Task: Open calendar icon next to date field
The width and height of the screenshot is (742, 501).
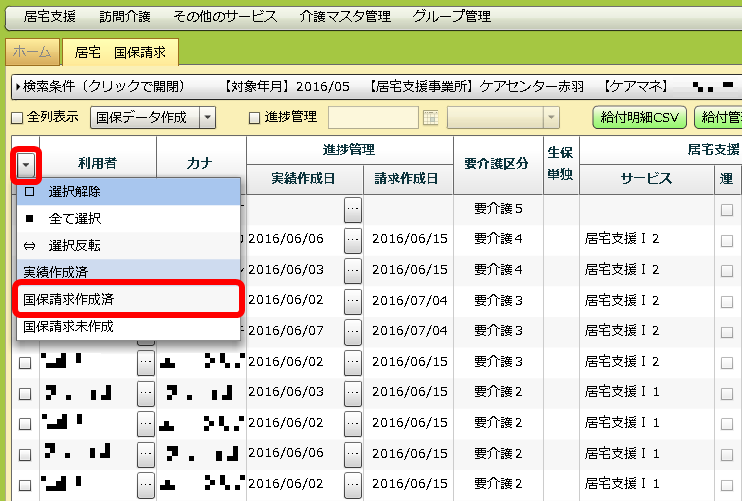Action: [431, 118]
